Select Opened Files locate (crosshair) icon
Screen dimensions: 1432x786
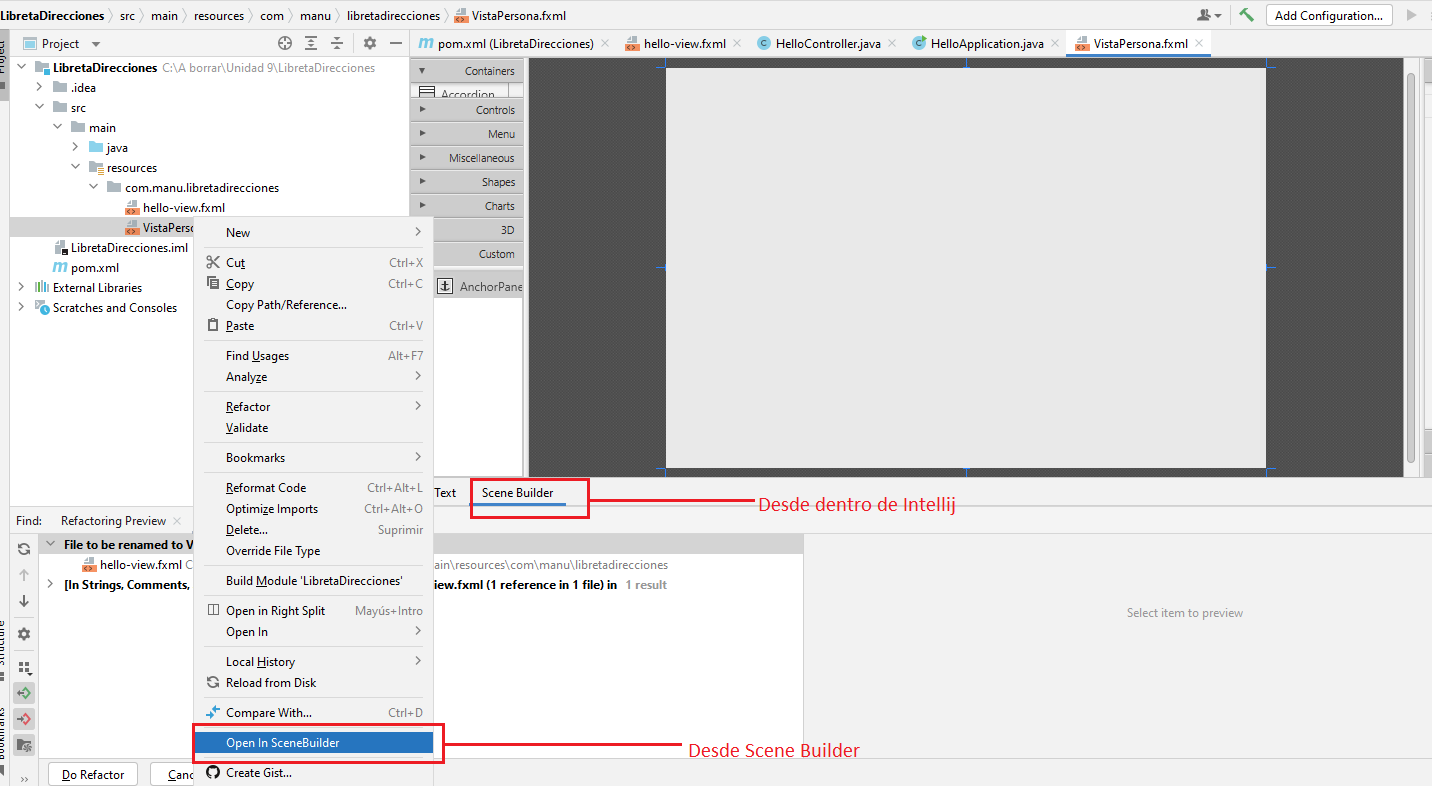pyautogui.click(x=285, y=43)
